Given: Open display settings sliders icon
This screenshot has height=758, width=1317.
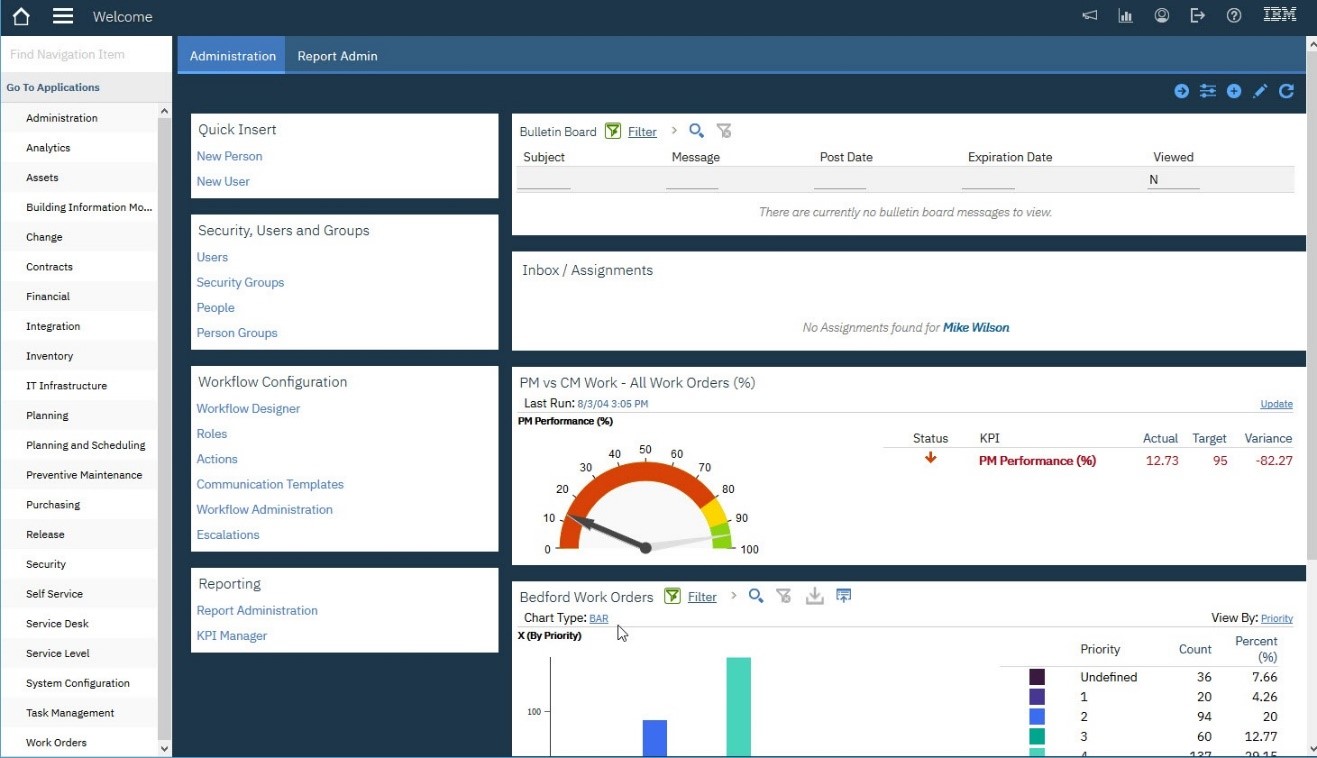Looking at the screenshot, I should click(x=1208, y=91).
